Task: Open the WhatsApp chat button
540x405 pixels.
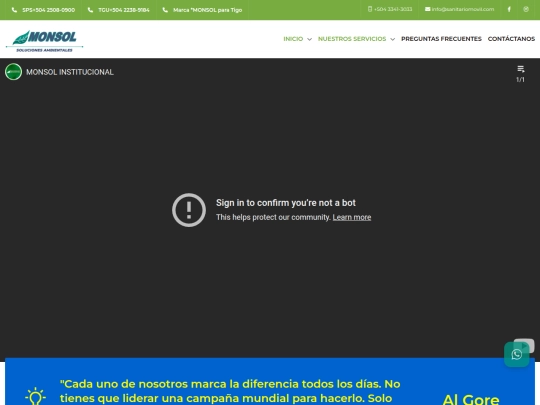Action: pyautogui.click(x=517, y=354)
